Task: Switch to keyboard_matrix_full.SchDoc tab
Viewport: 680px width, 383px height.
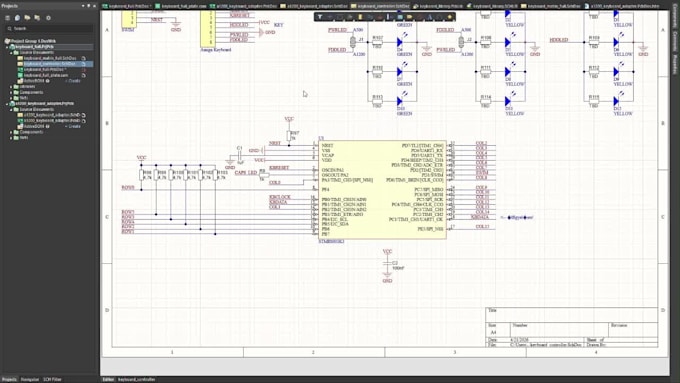Action: pos(552,6)
